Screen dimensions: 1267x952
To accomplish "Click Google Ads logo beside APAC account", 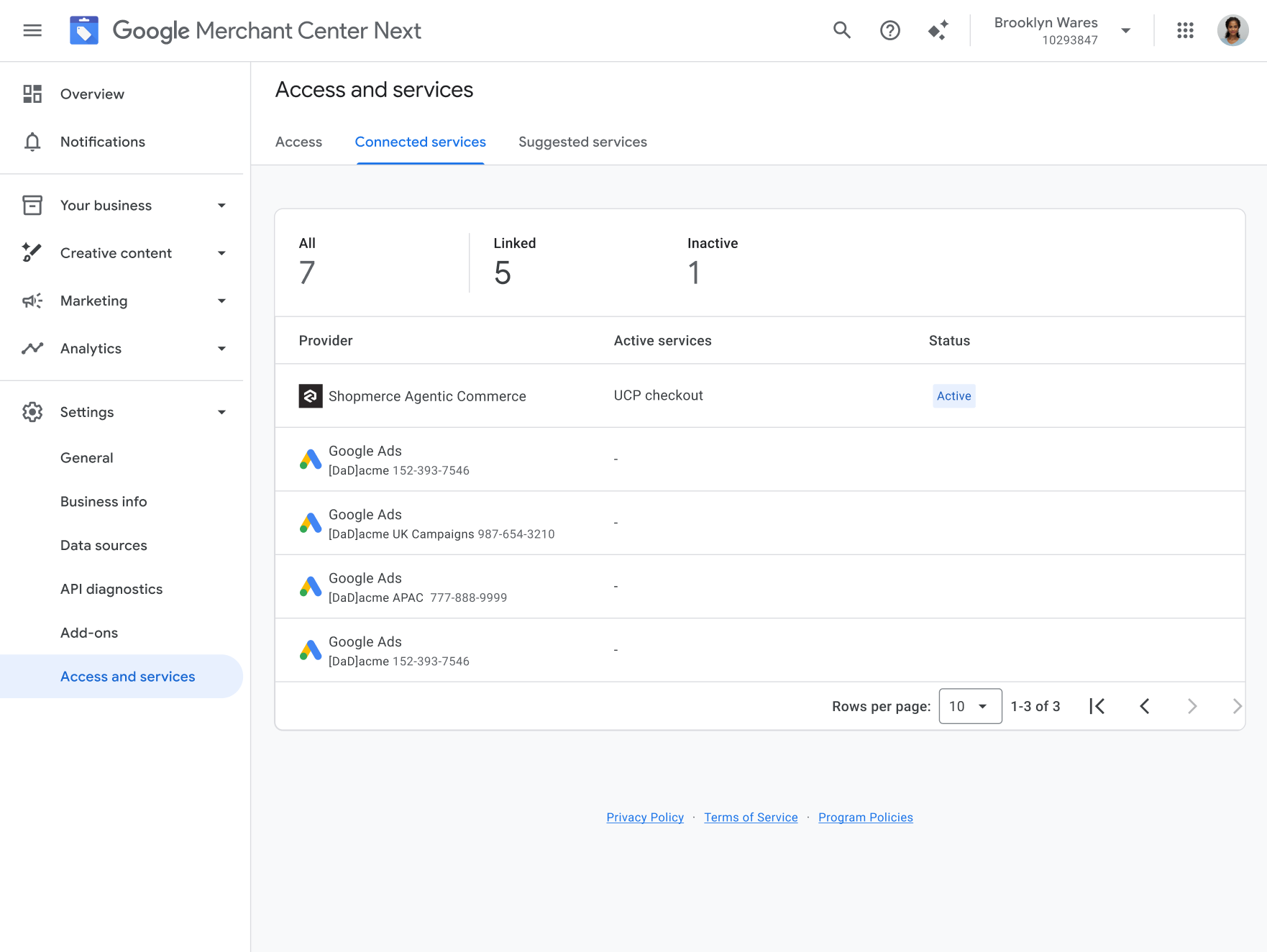I will [x=311, y=586].
